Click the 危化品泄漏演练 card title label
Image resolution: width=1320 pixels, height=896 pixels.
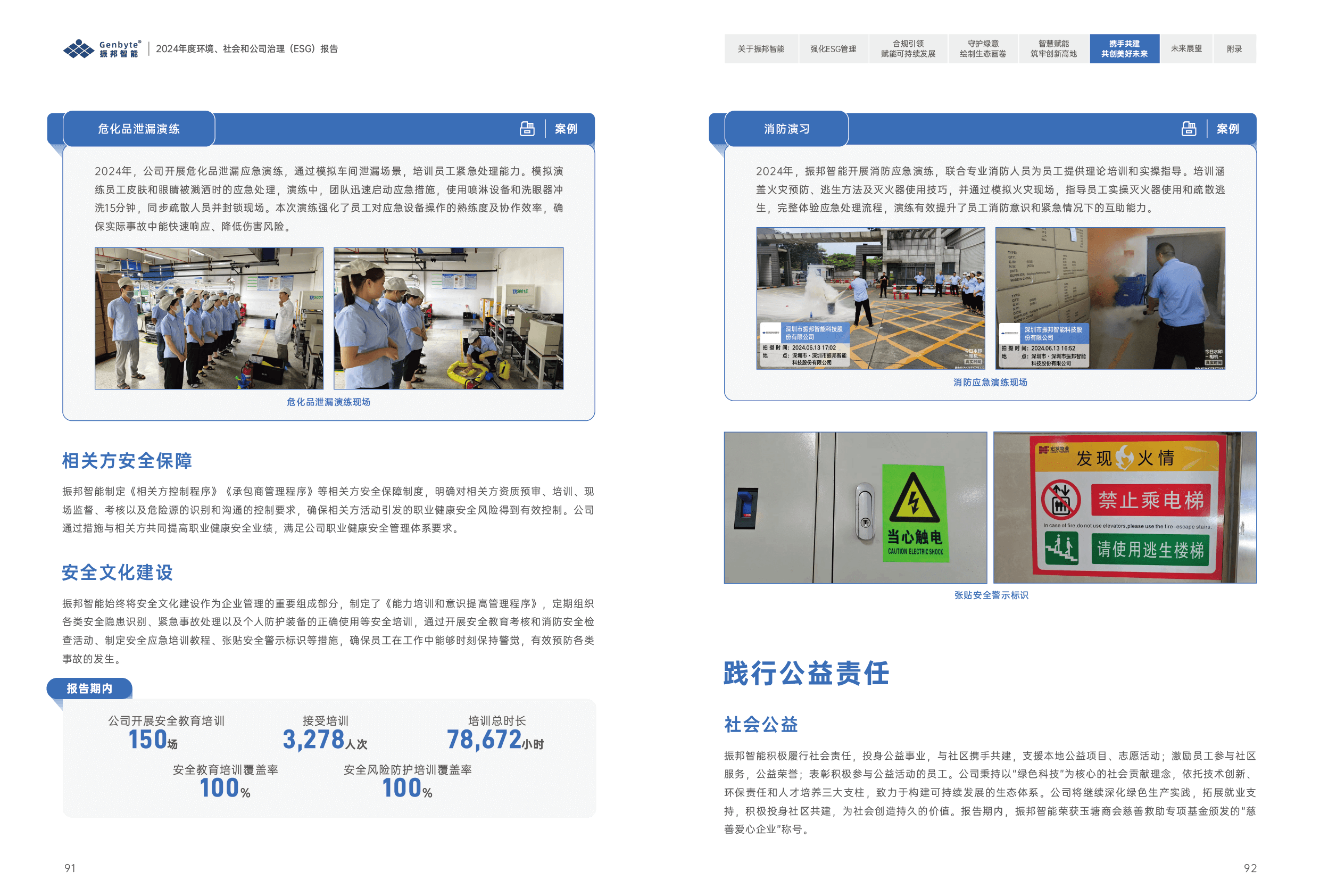tap(138, 129)
